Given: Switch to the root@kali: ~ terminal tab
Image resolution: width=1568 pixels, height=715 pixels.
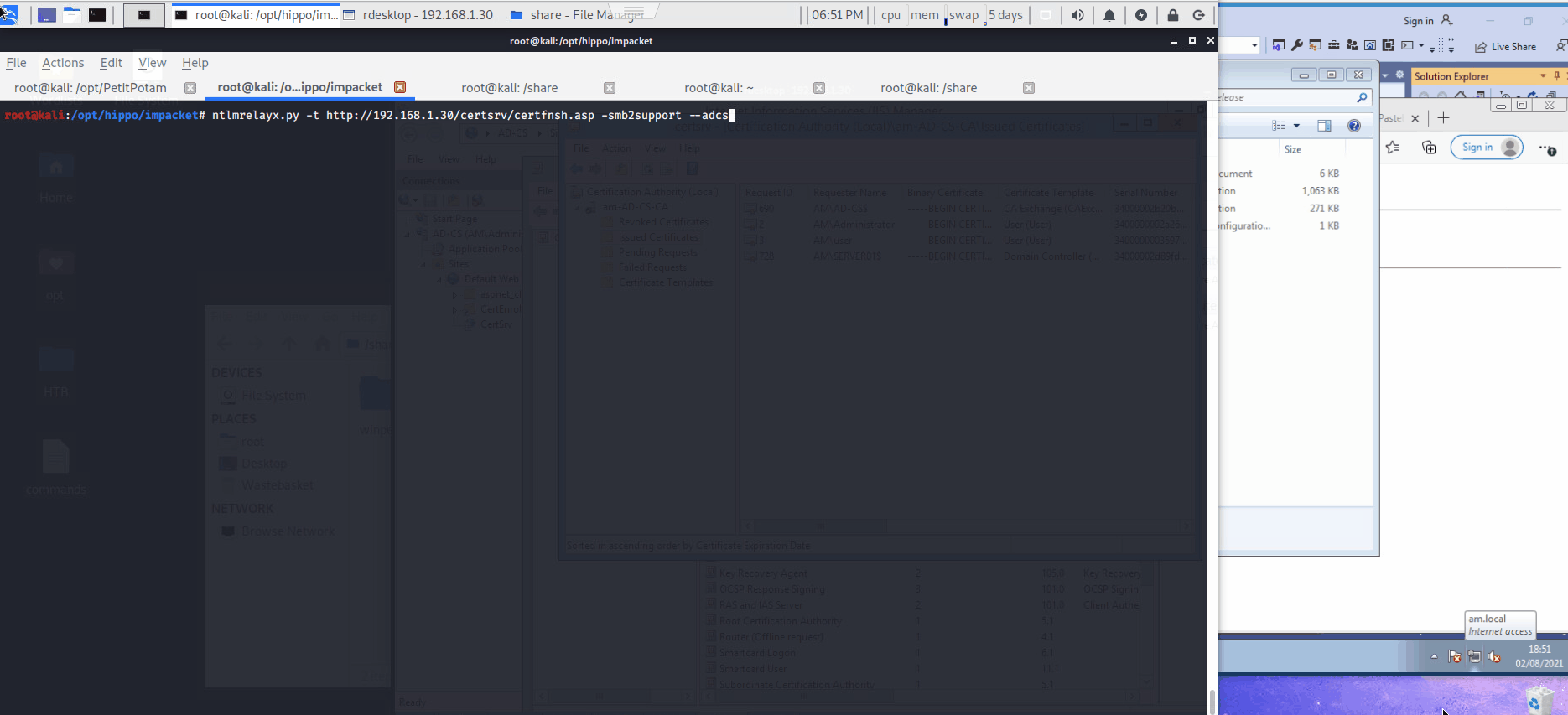Looking at the screenshot, I should tap(719, 88).
